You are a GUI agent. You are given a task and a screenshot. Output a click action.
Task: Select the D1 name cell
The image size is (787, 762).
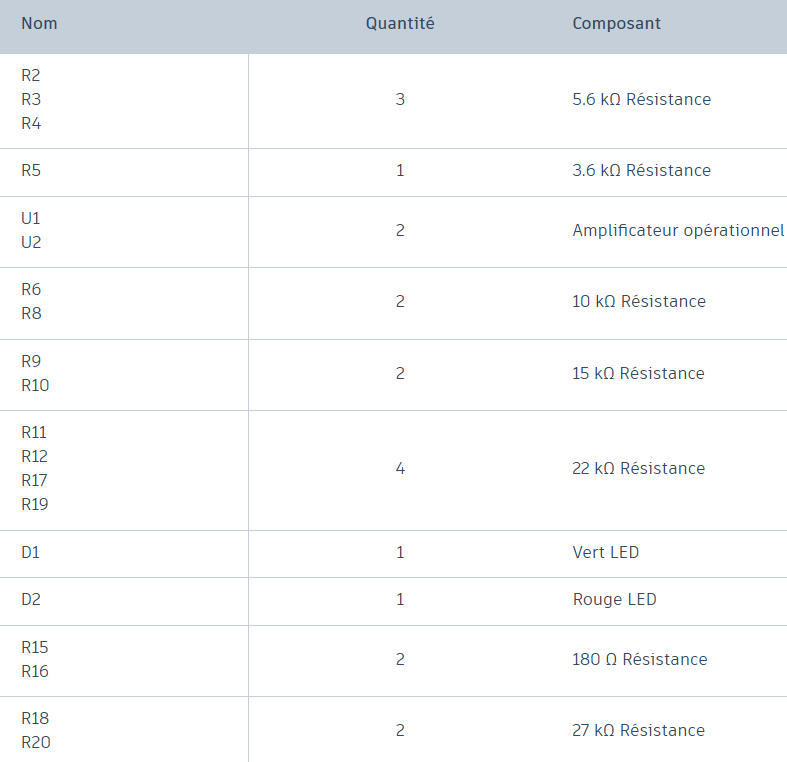tap(31, 552)
